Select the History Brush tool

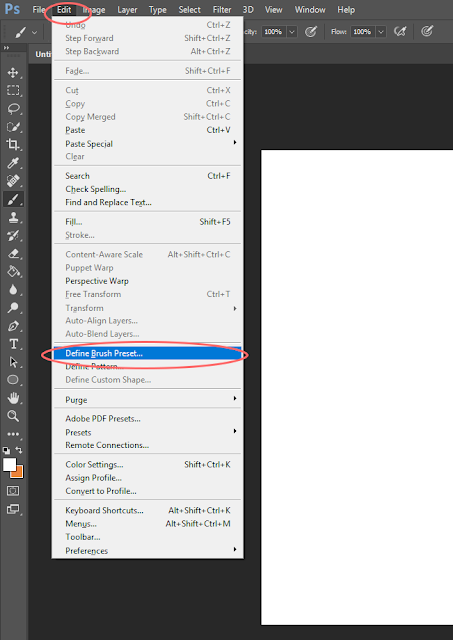click(13, 236)
